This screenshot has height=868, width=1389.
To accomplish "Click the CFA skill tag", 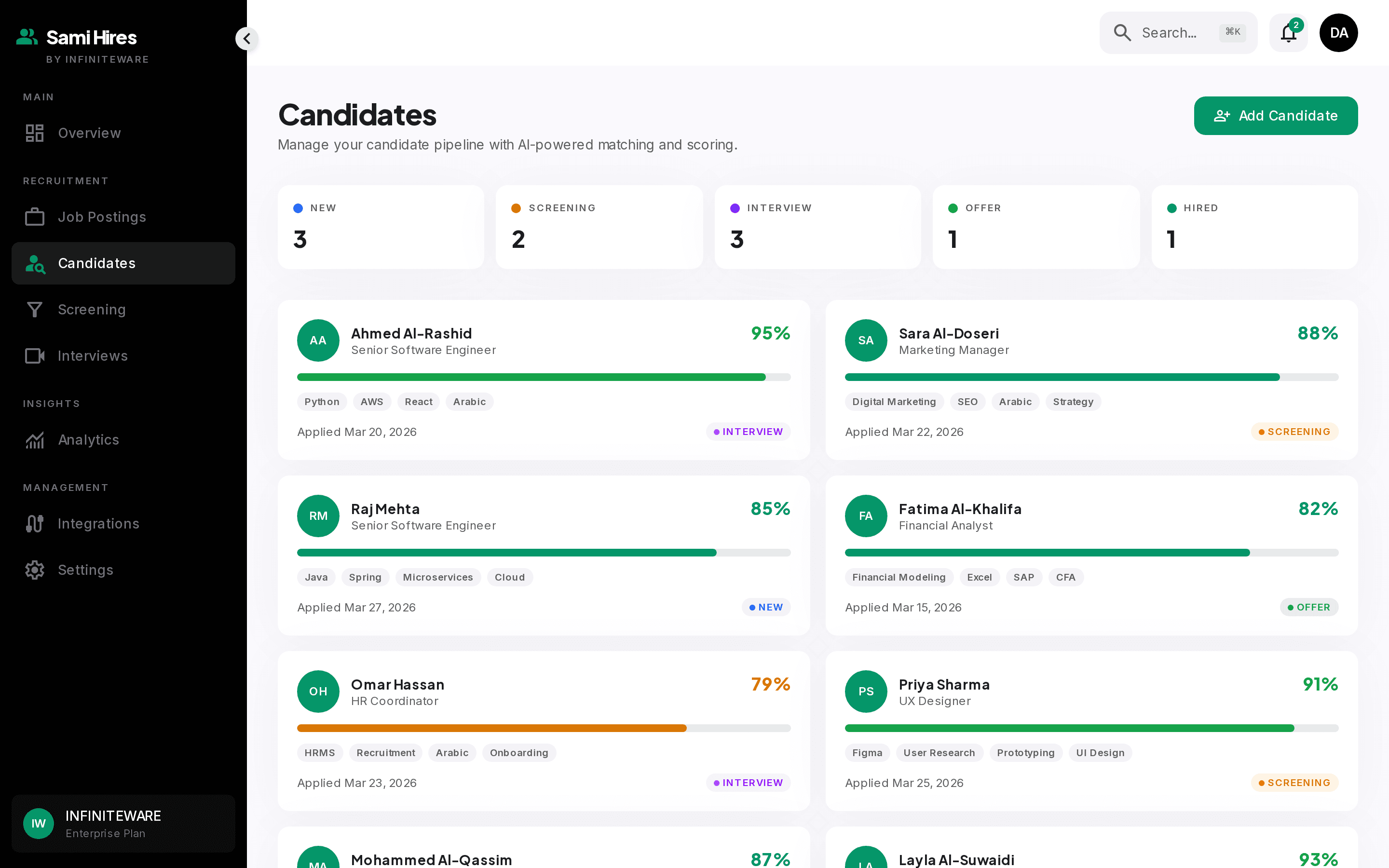I will point(1065,577).
